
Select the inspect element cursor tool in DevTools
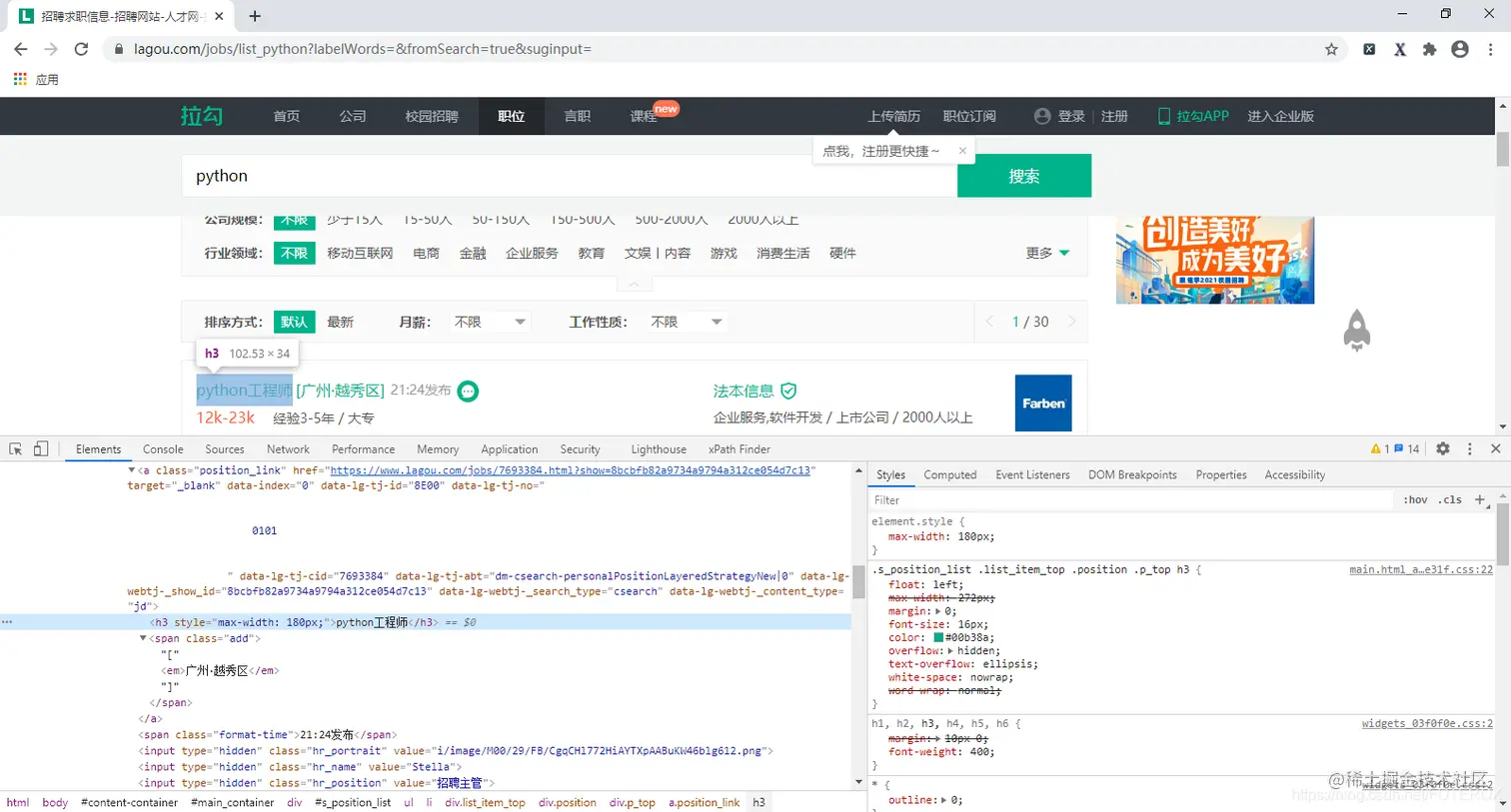(14, 449)
